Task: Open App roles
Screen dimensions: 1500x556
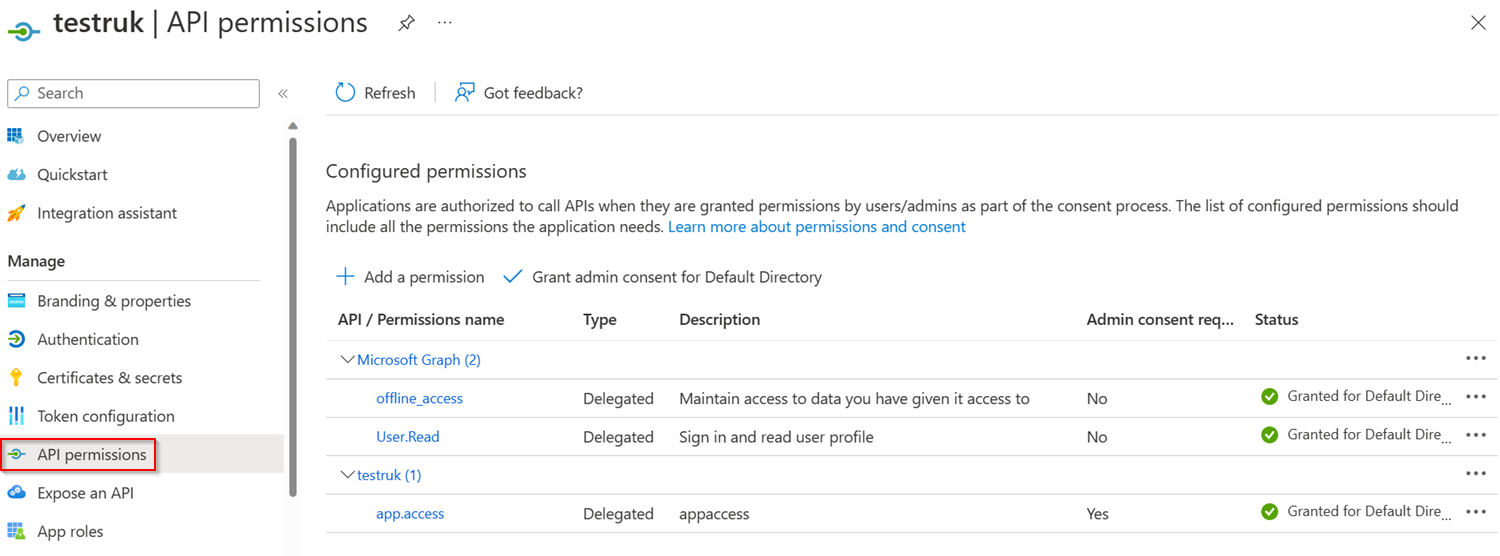Action: [70, 531]
